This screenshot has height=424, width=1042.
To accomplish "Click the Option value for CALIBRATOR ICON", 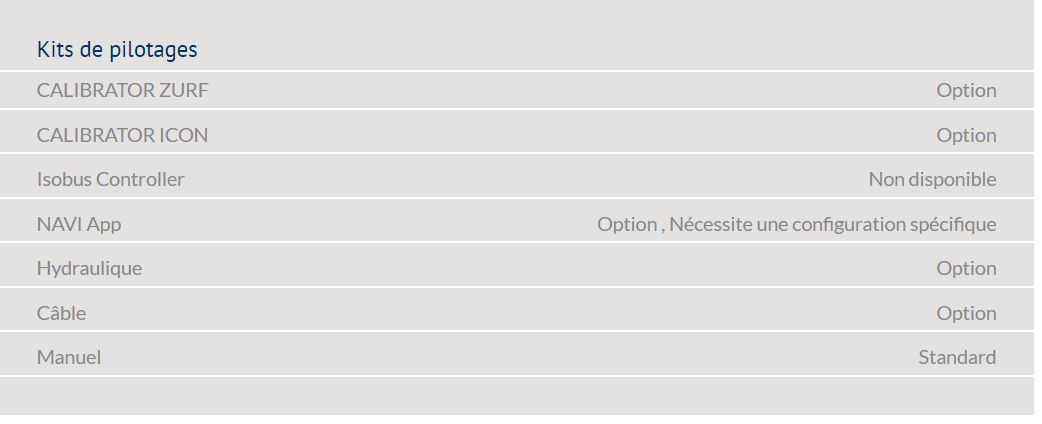I will pyautogui.click(x=966, y=135).
